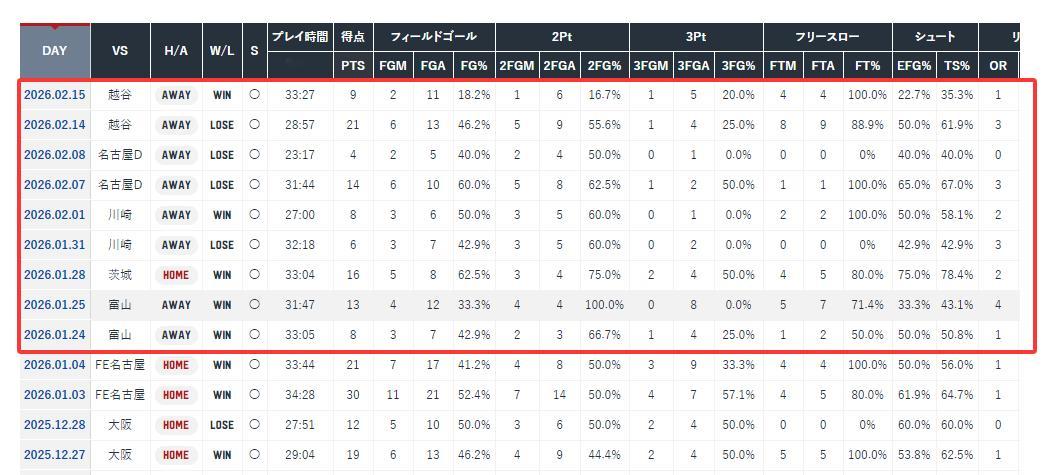Screen dimensions: 1062x475
Task: Click the W/L column header
Action: click(221, 50)
